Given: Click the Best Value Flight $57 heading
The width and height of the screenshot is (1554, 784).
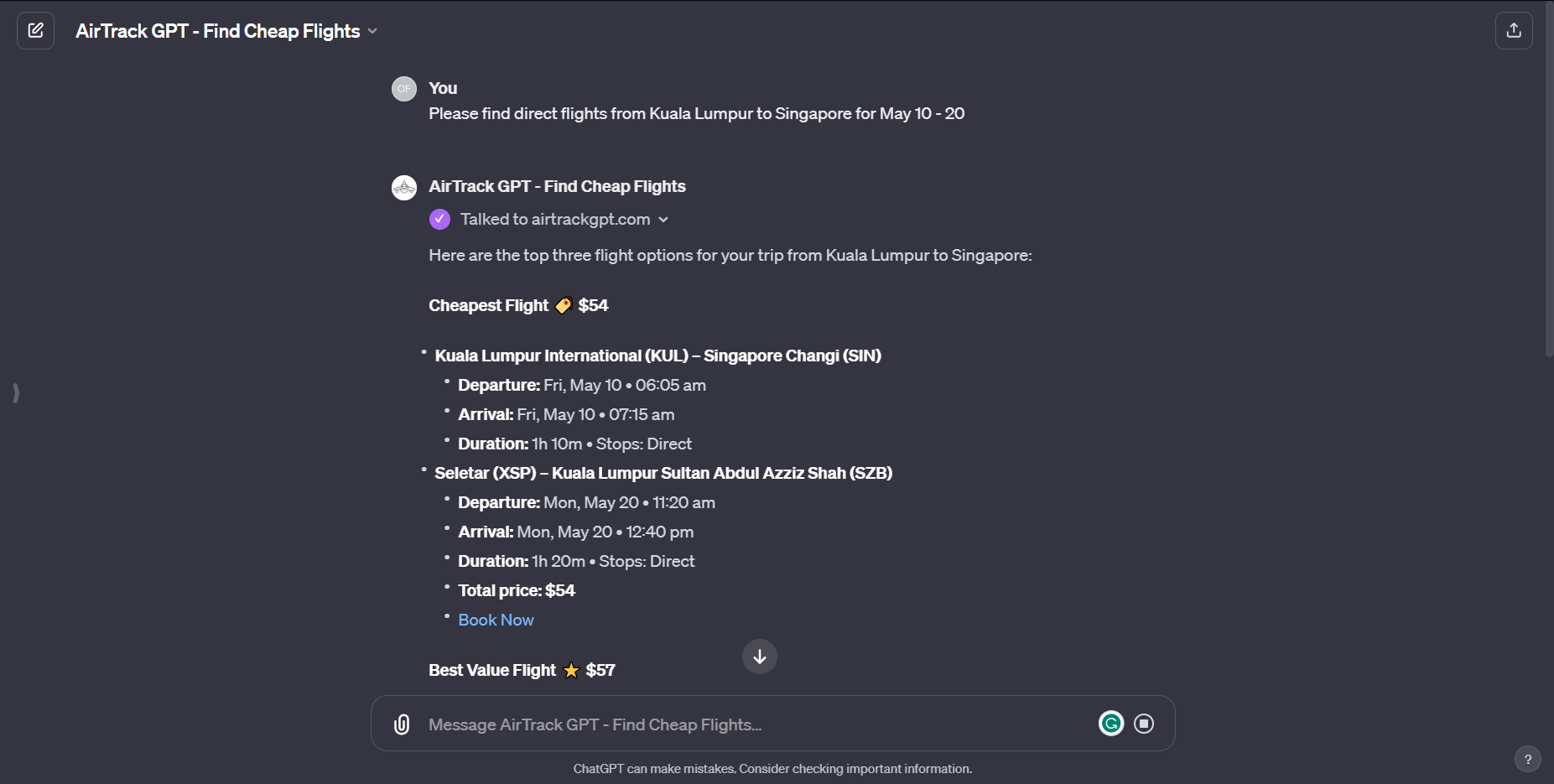Looking at the screenshot, I should [x=522, y=671].
